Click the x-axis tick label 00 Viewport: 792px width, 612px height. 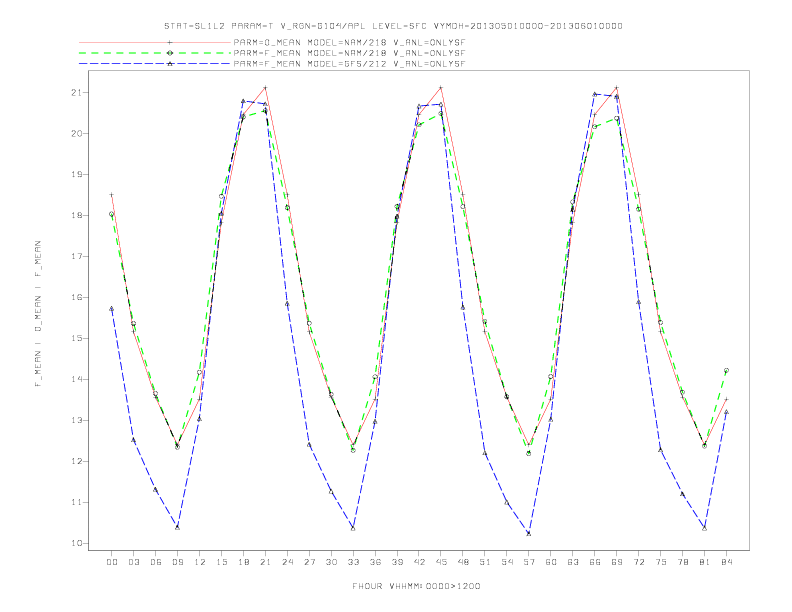click(x=112, y=562)
